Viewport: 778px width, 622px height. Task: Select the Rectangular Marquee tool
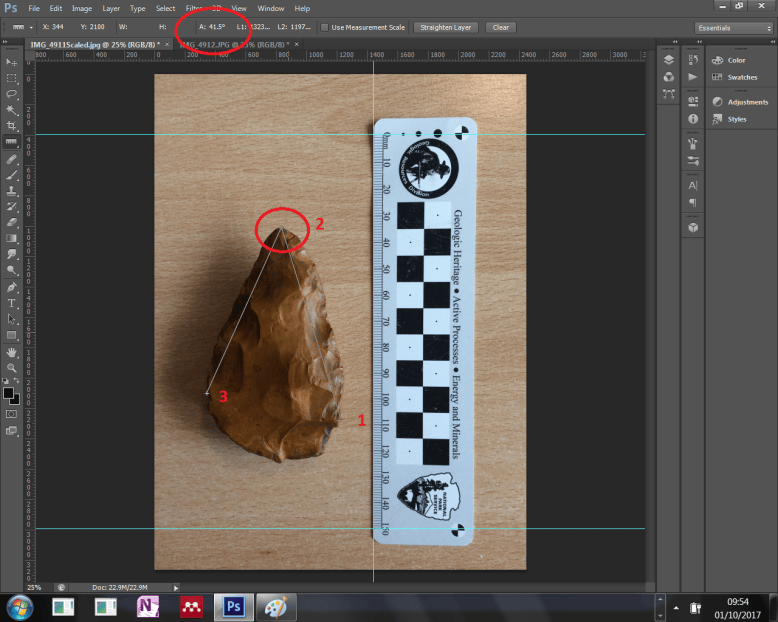(x=11, y=78)
